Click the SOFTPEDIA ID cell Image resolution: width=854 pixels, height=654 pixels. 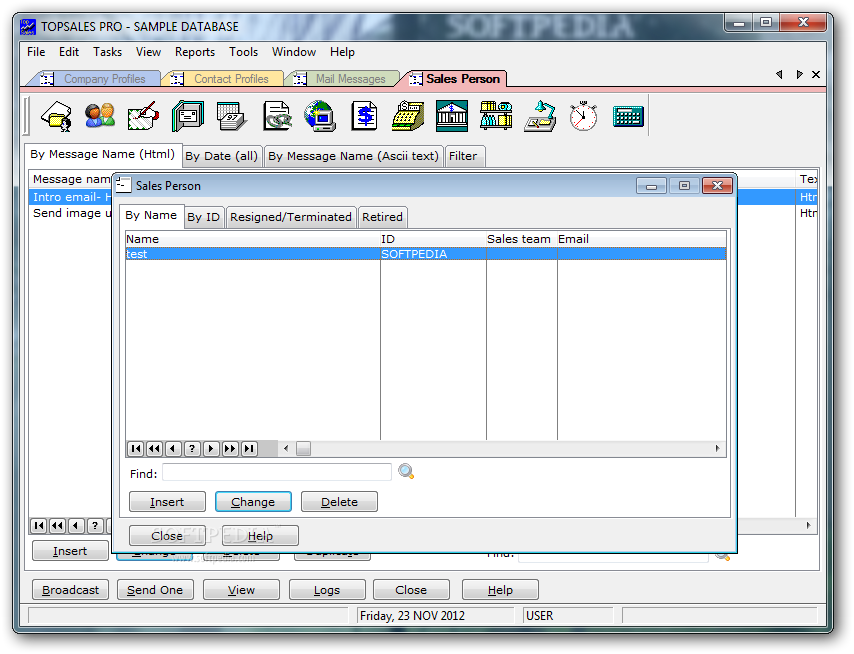point(433,254)
